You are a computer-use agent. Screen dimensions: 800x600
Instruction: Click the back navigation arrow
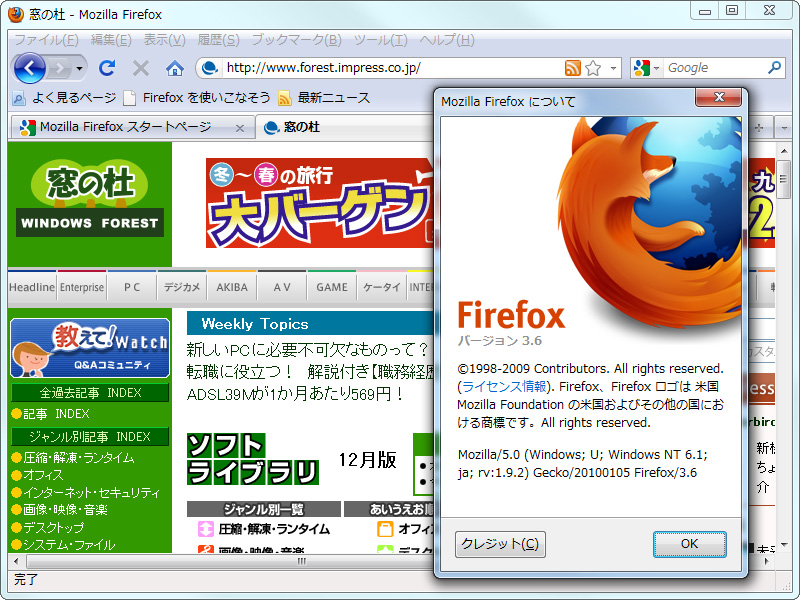coord(32,68)
